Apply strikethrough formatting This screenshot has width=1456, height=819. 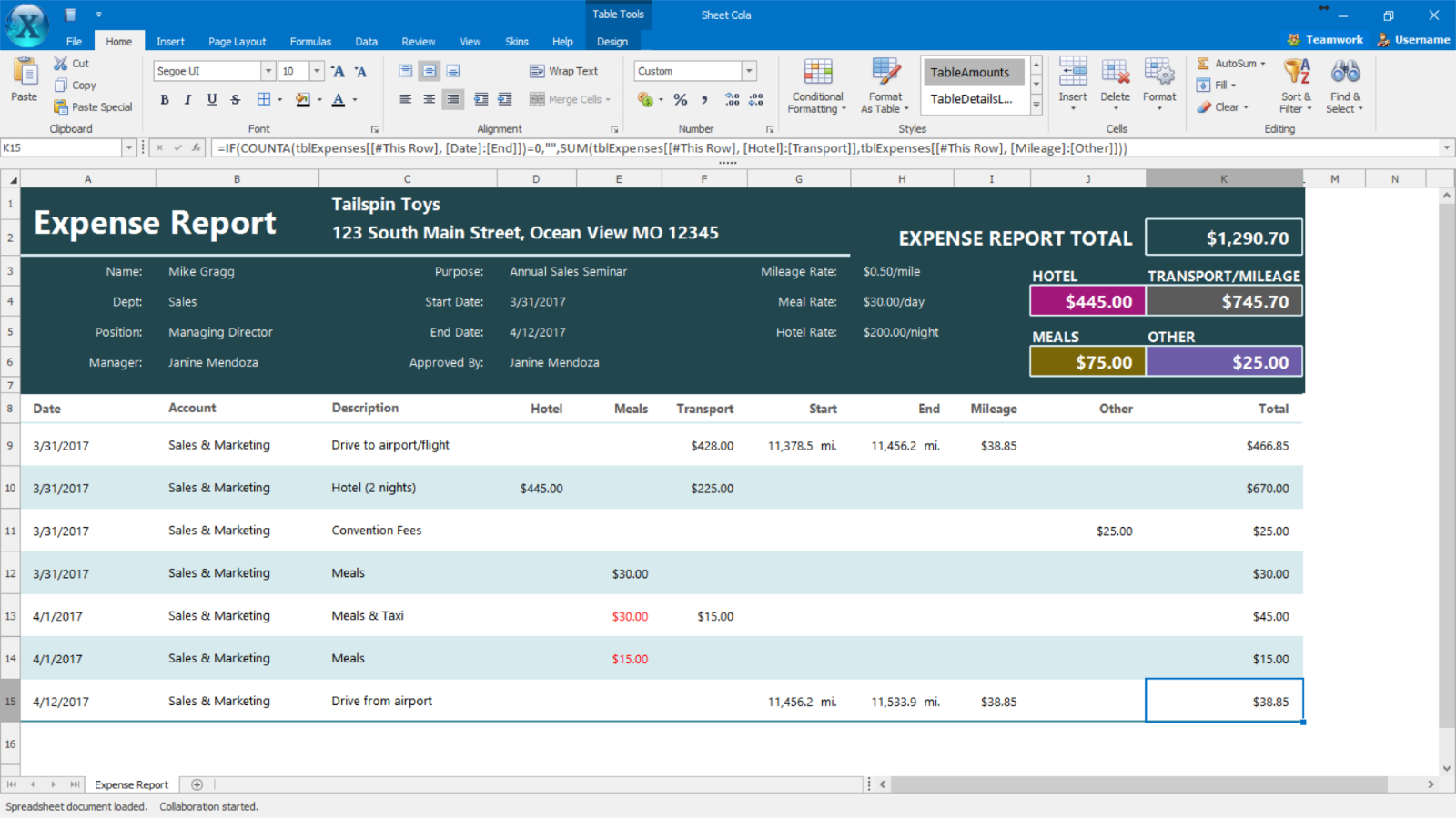[x=236, y=99]
